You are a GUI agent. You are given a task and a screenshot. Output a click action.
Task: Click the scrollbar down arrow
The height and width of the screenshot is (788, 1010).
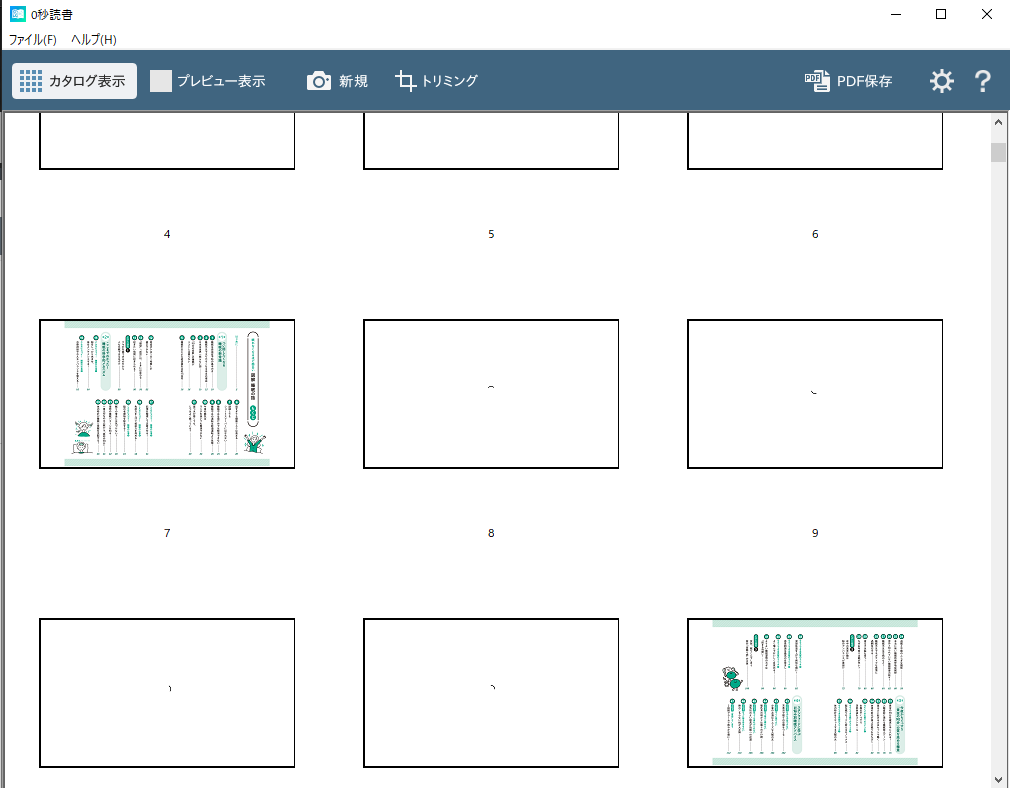pyautogui.click(x=998, y=778)
